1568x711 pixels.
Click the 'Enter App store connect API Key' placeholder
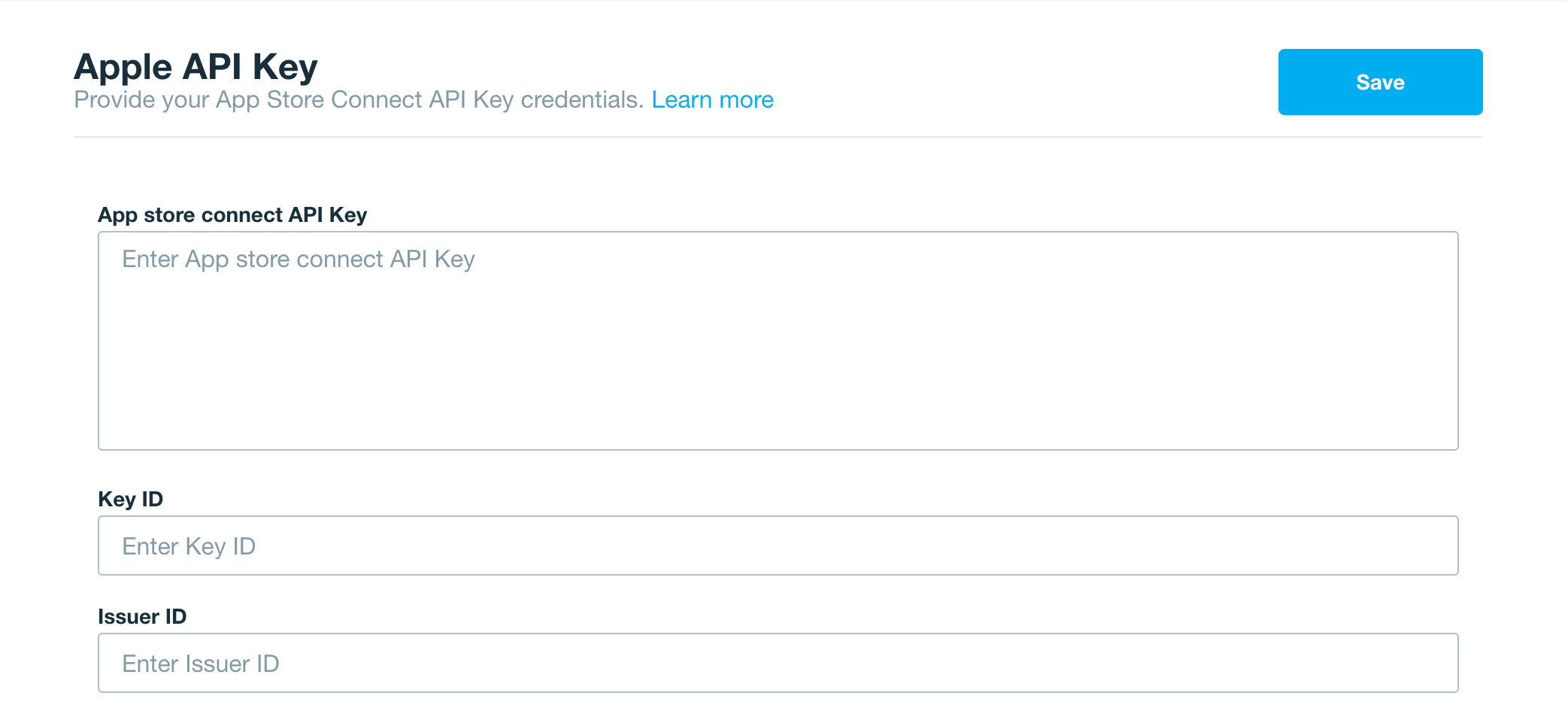[299, 260]
